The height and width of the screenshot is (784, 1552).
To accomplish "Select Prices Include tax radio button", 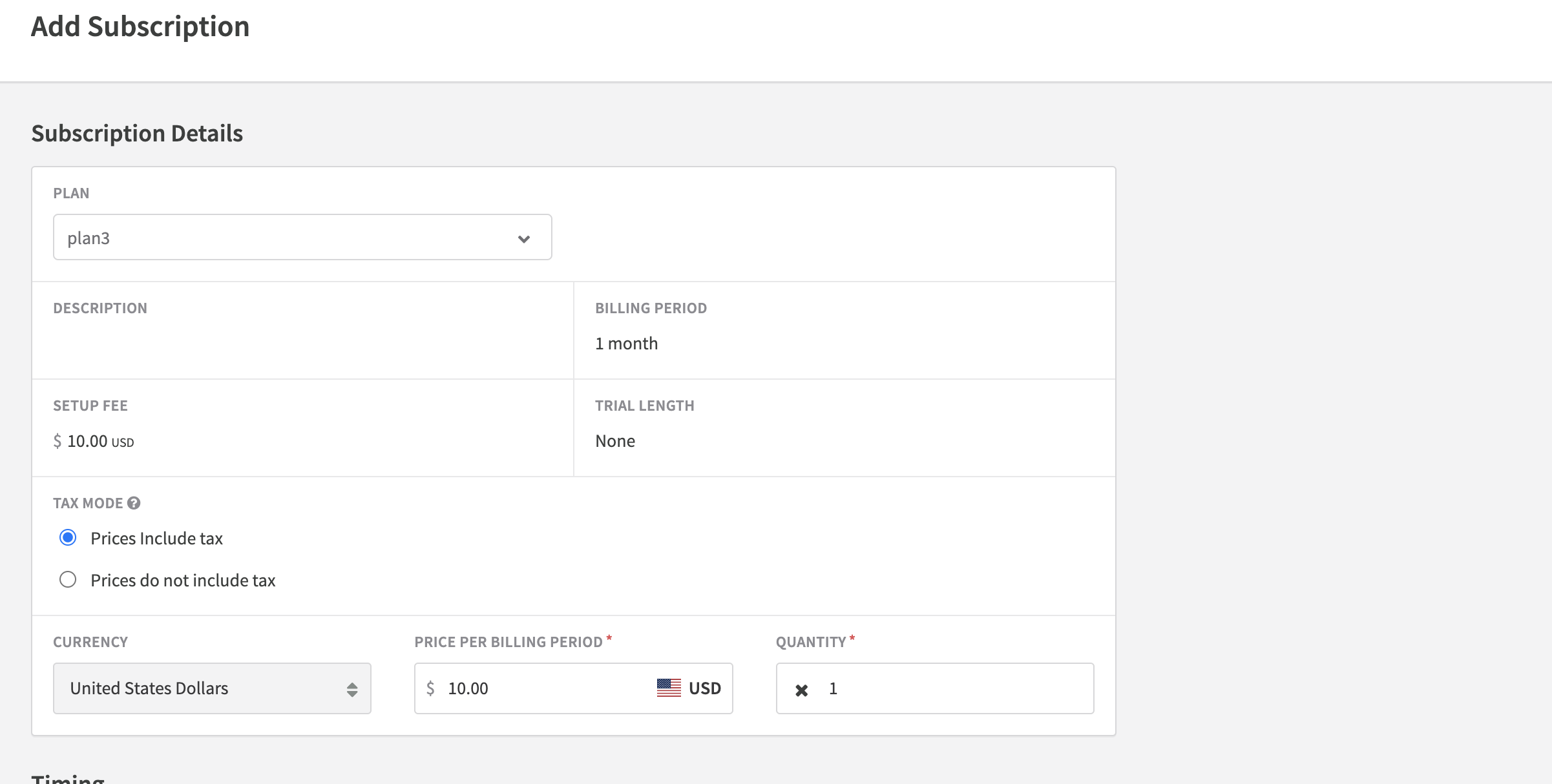I will click(x=68, y=538).
